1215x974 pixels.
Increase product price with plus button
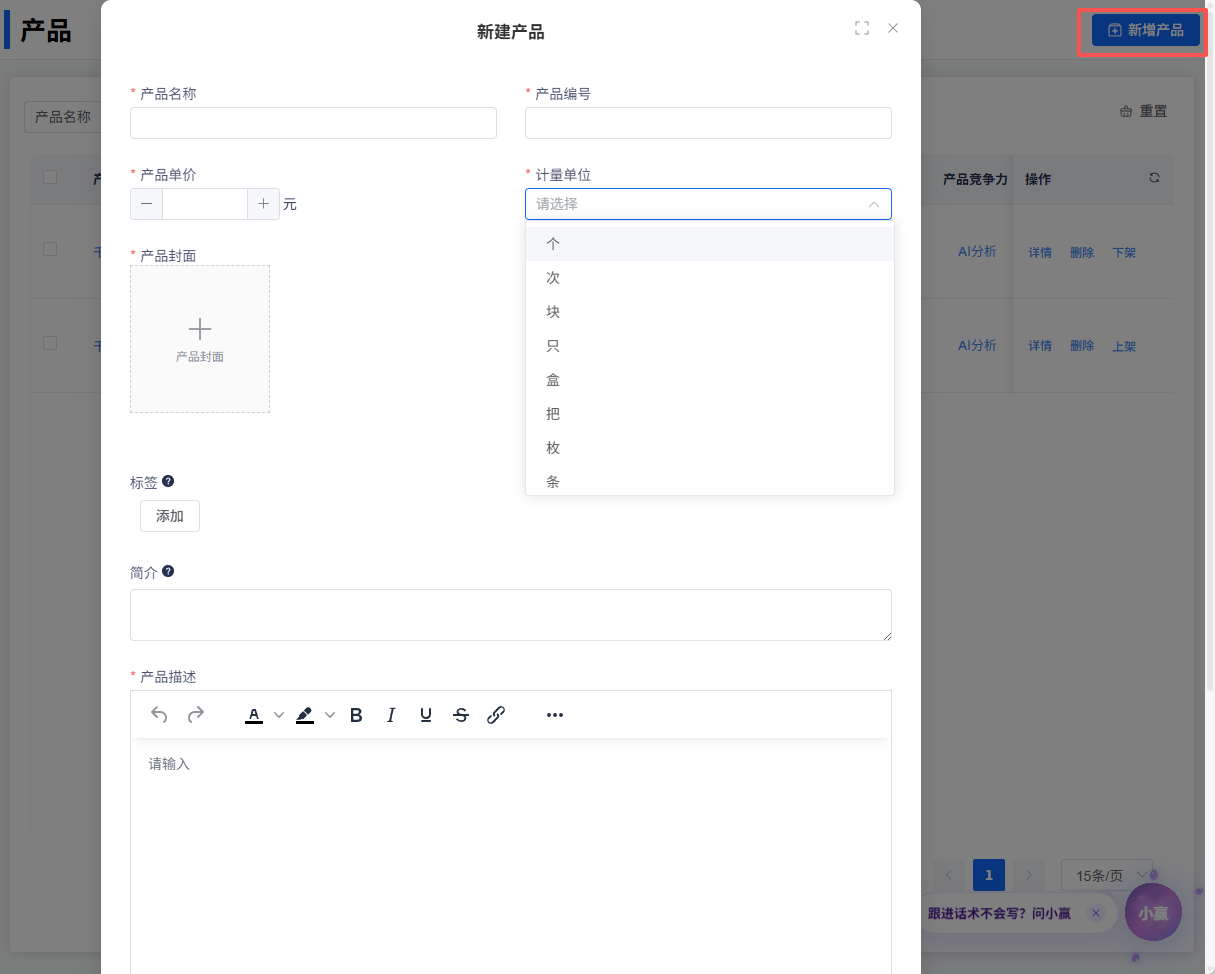(x=263, y=204)
